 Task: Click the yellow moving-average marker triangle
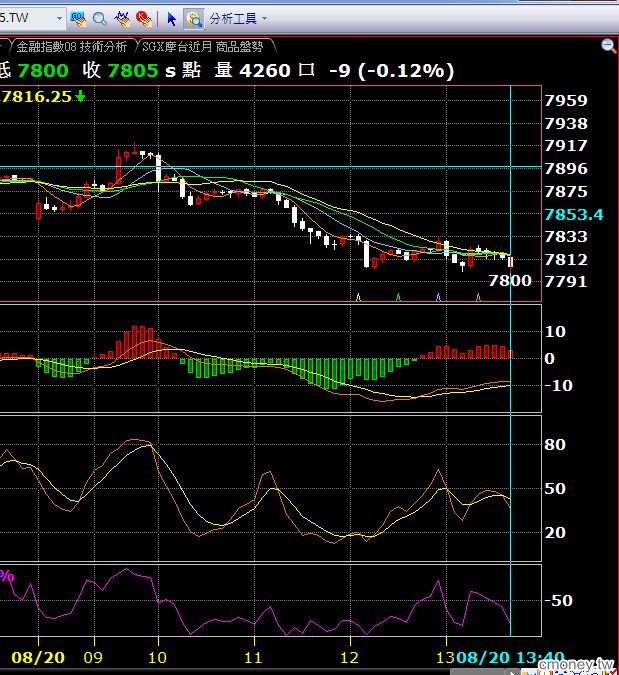click(x=358, y=297)
